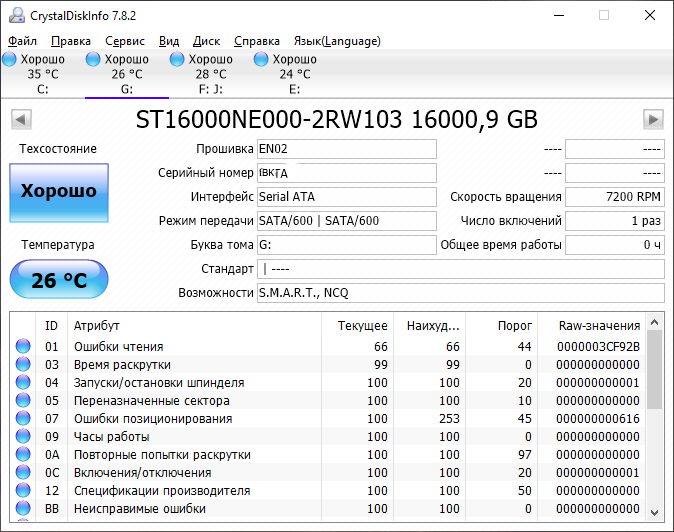Select the Неисправимые ошибки attribute name

(140, 508)
